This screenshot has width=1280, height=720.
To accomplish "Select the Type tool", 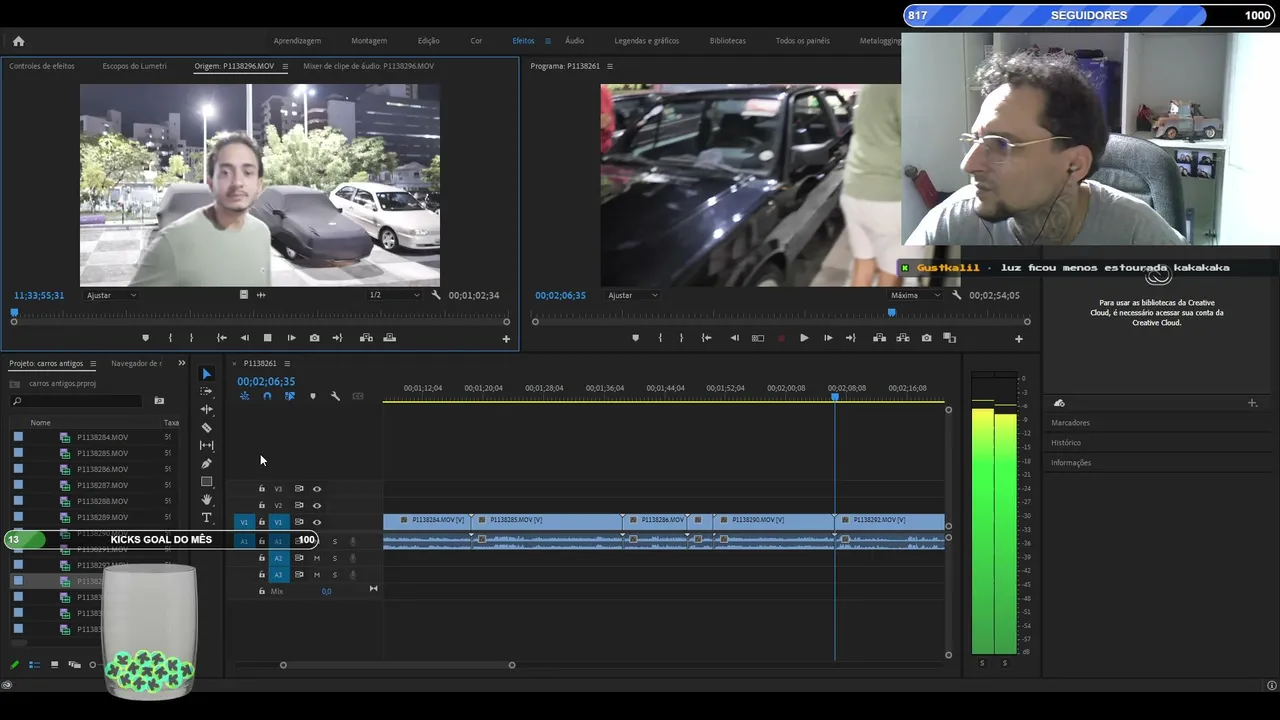I will click(x=207, y=517).
